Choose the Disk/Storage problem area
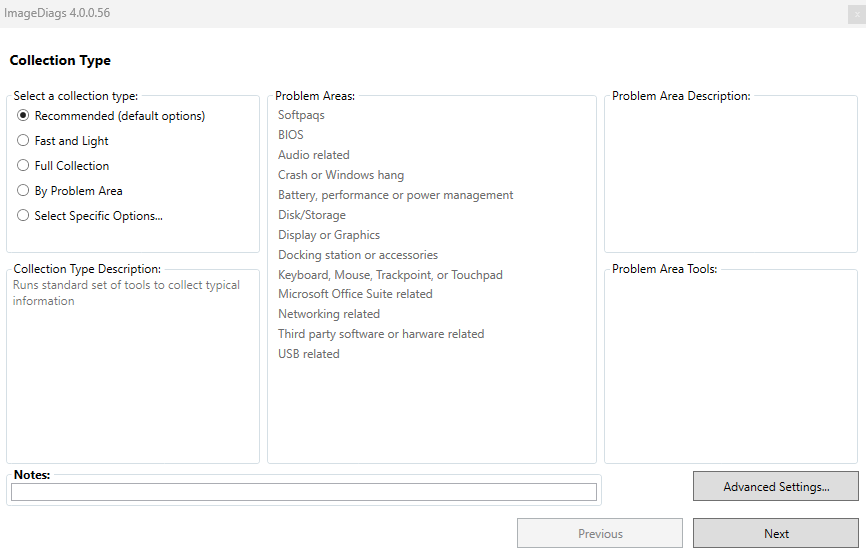This screenshot has height=557, width=866. point(312,215)
